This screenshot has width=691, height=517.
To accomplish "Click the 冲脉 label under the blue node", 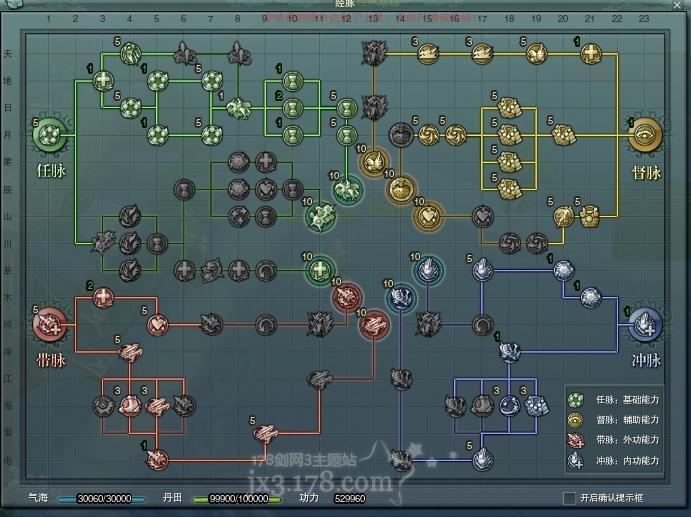I will [646, 361].
